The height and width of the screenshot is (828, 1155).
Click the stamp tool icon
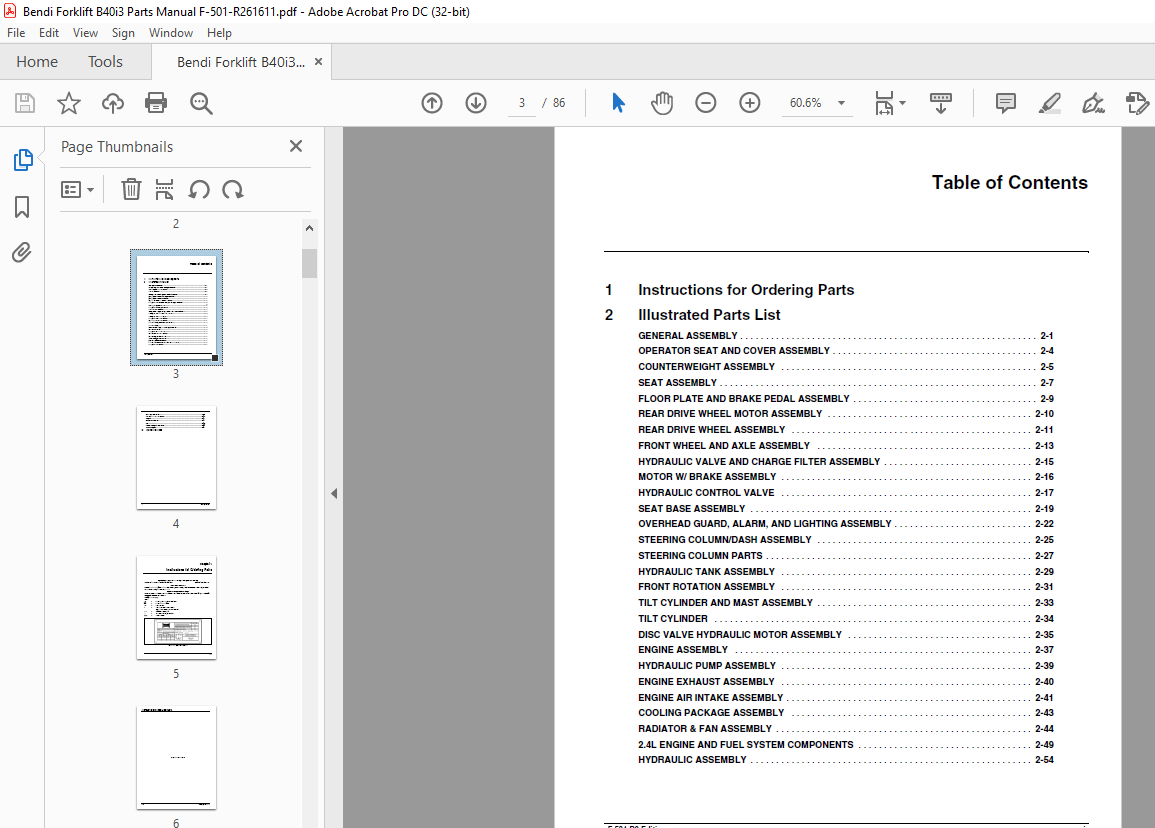click(x=1137, y=103)
